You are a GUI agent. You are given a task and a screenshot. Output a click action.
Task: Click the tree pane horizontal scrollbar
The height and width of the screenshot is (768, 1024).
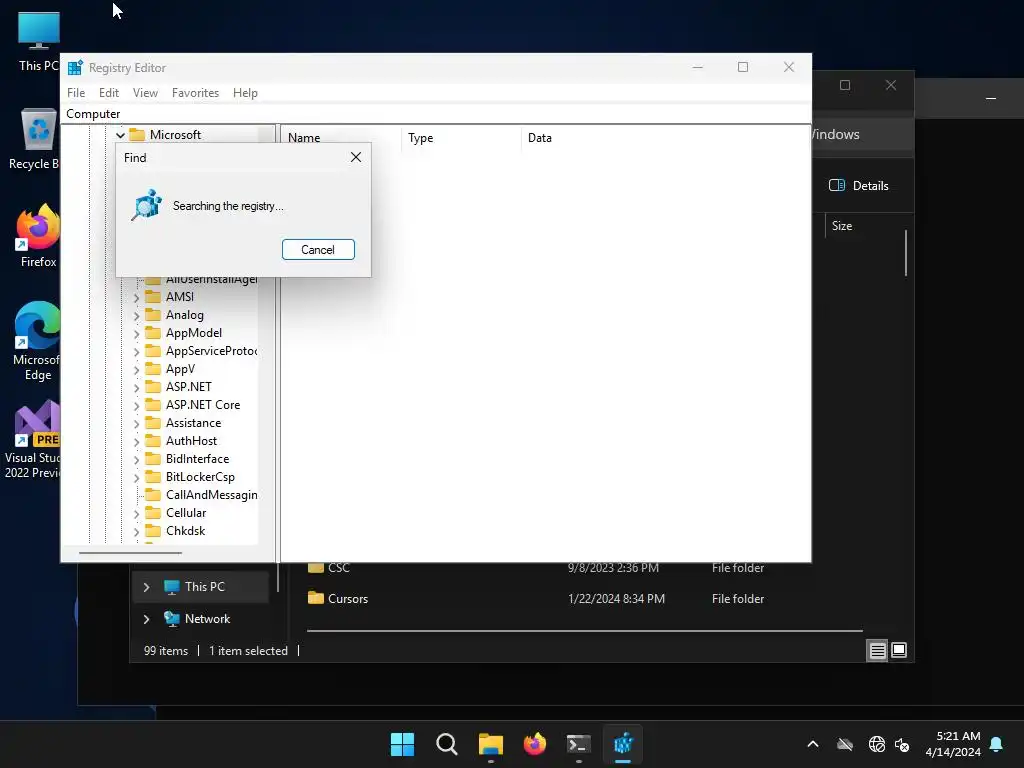click(130, 552)
